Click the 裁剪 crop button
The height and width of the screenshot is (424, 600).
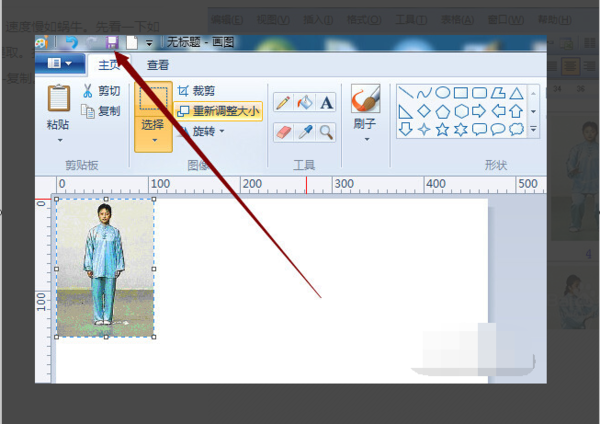(196, 91)
